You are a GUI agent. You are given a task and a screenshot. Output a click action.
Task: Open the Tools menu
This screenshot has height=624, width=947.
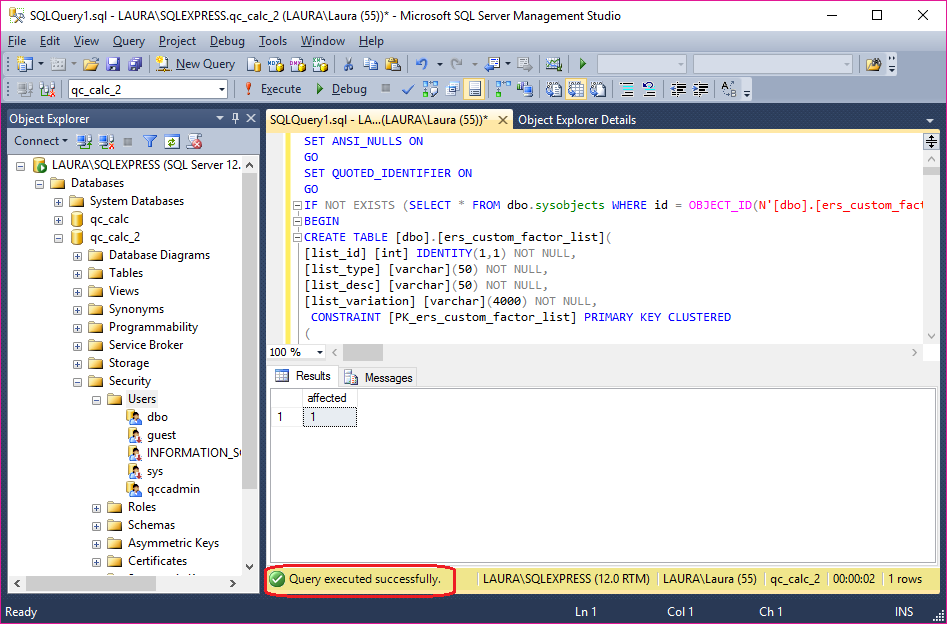[x=273, y=41]
